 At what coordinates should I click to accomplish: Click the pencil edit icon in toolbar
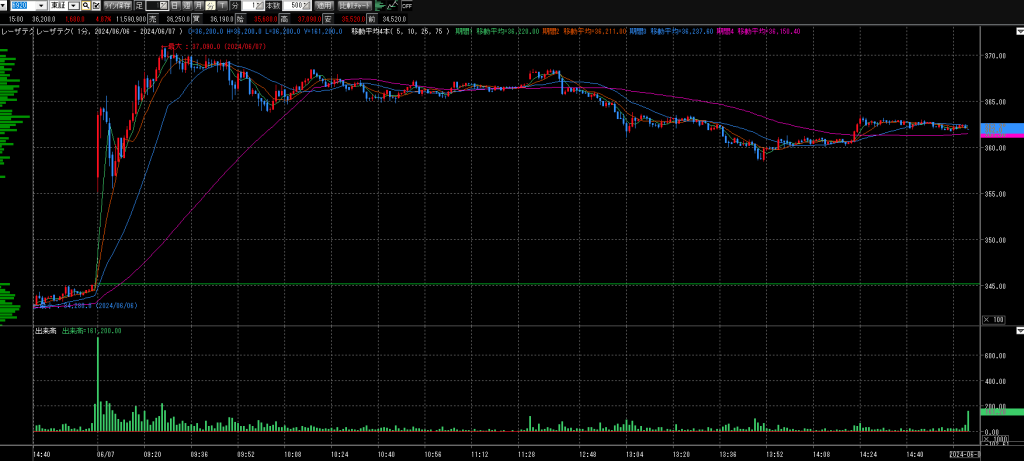[x=96, y=6]
